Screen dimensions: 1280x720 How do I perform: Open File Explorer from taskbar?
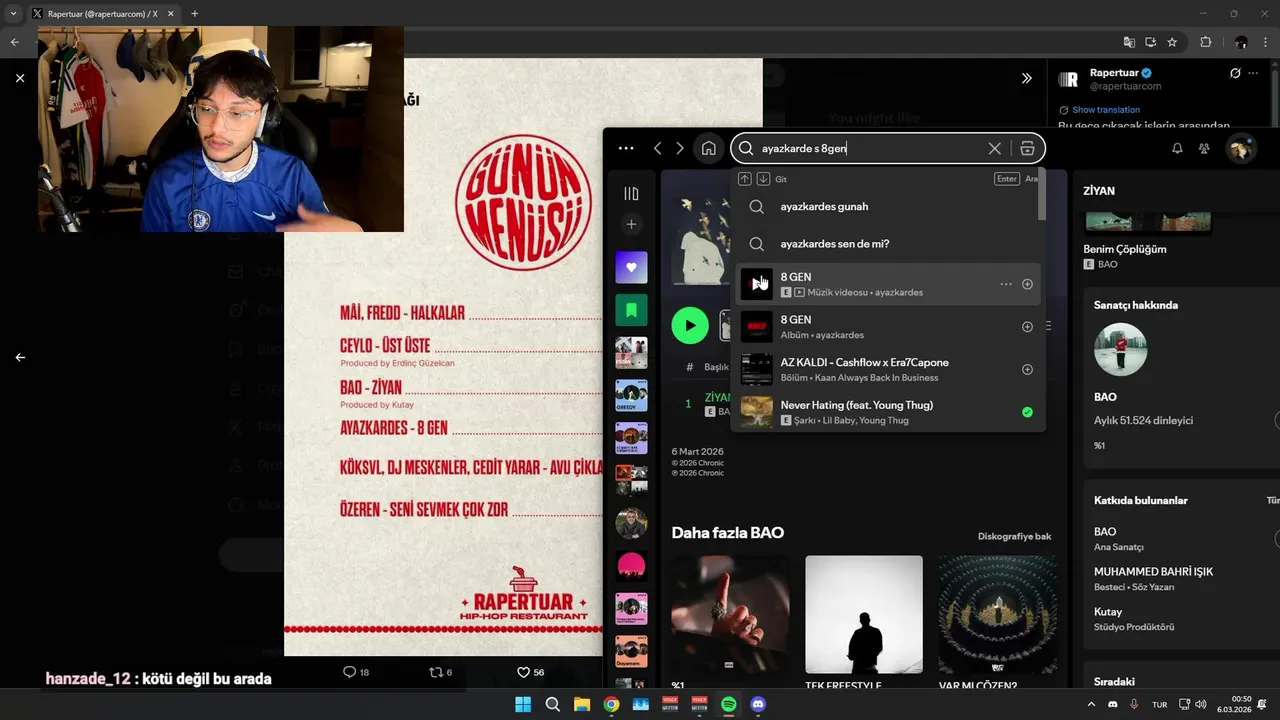[x=582, y=704]
